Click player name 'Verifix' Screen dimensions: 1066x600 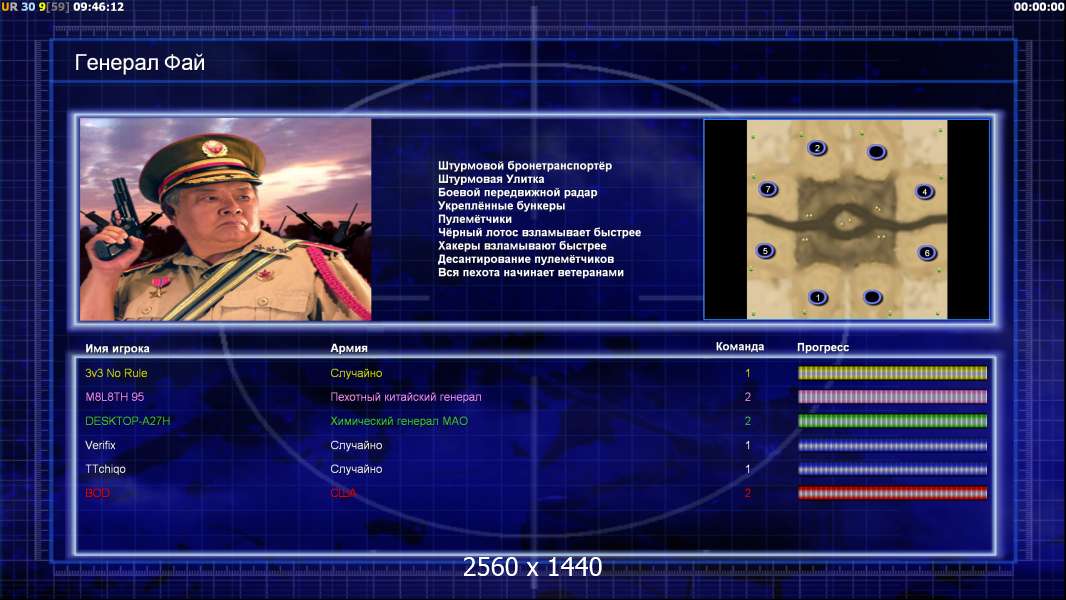100,445
